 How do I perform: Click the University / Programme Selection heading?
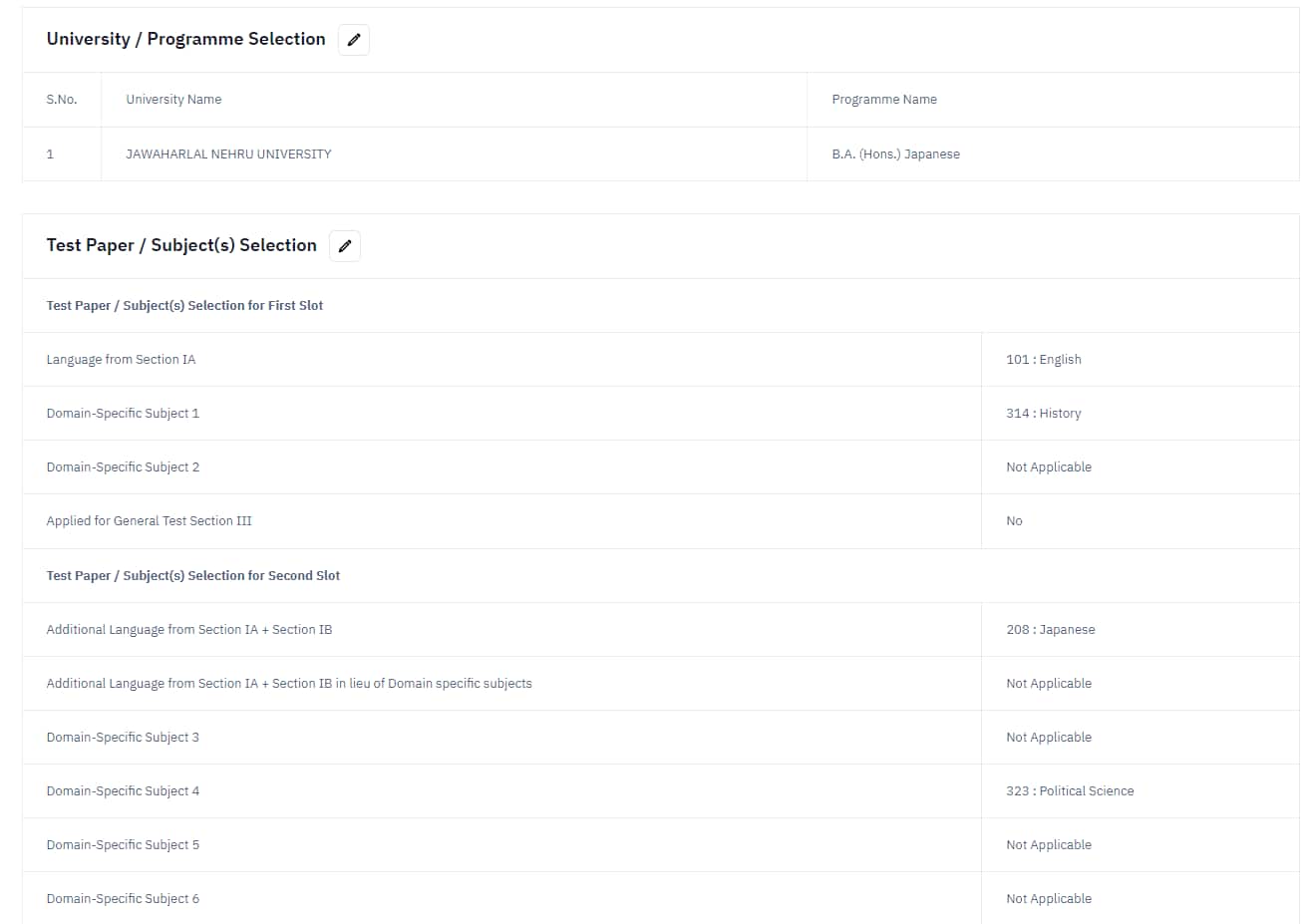point(185,39)
